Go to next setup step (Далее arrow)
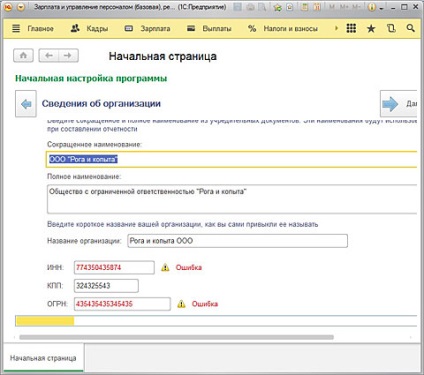Image resolution: width=424 pixels, height=375 pixels. pyautogui.click(x=398, y=104)
